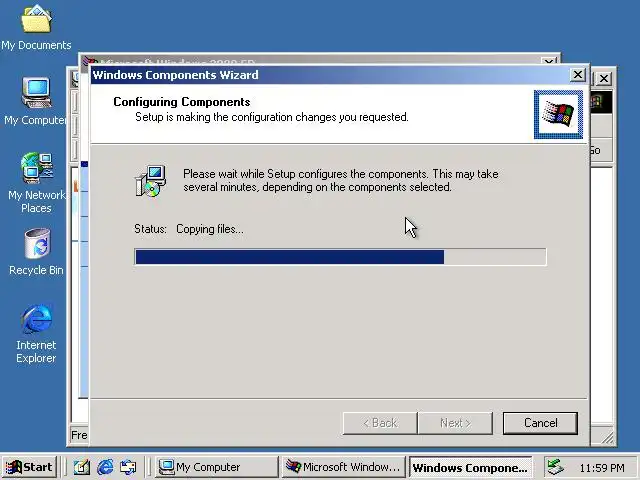Screen dimensions: 640x480
Task: Cancel the Windows Components Wizard
Action: point(540,423)
